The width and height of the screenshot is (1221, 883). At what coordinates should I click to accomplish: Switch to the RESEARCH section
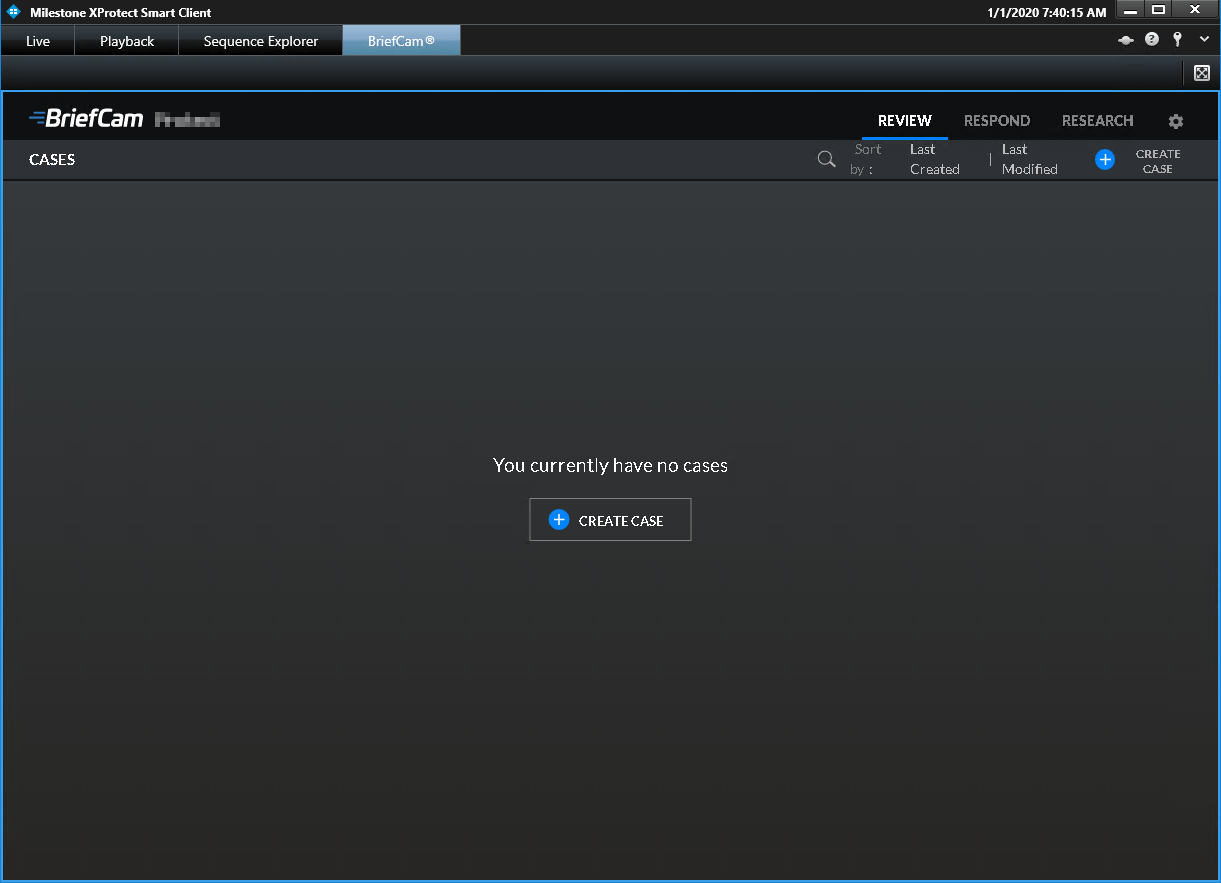(1097, 121)
